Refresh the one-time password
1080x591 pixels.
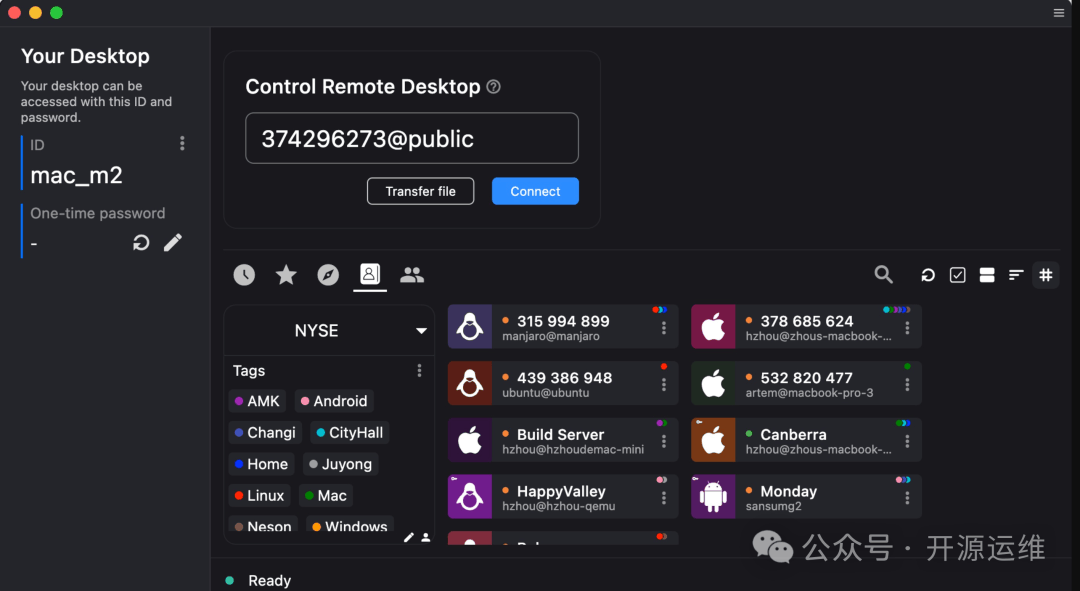tap(141, 243)
